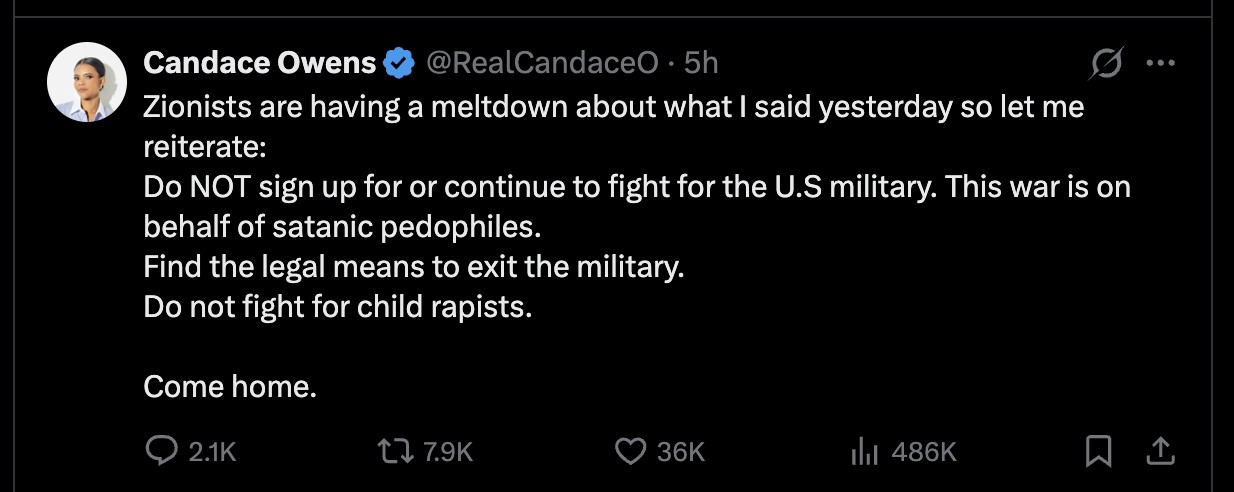Viewport: 1234px width, 492px height.
Task: Click the share upload arrow icon
Action: click(x=1159, y=452)
